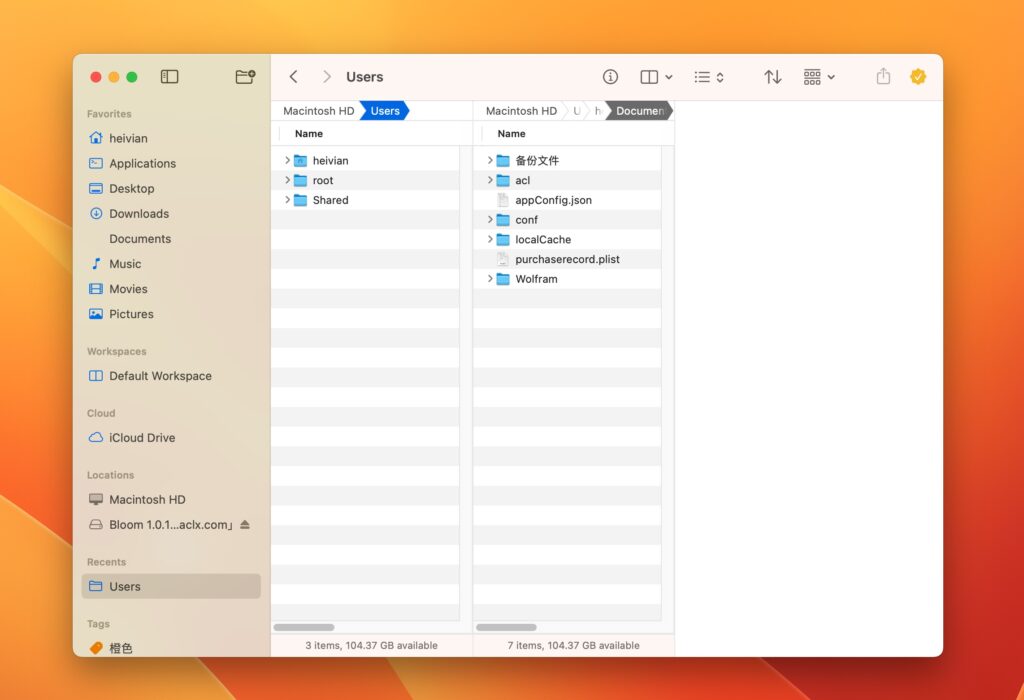Navigate back with the back arrow
This screenshot has height=700, width=1024.
coord(293,76)
